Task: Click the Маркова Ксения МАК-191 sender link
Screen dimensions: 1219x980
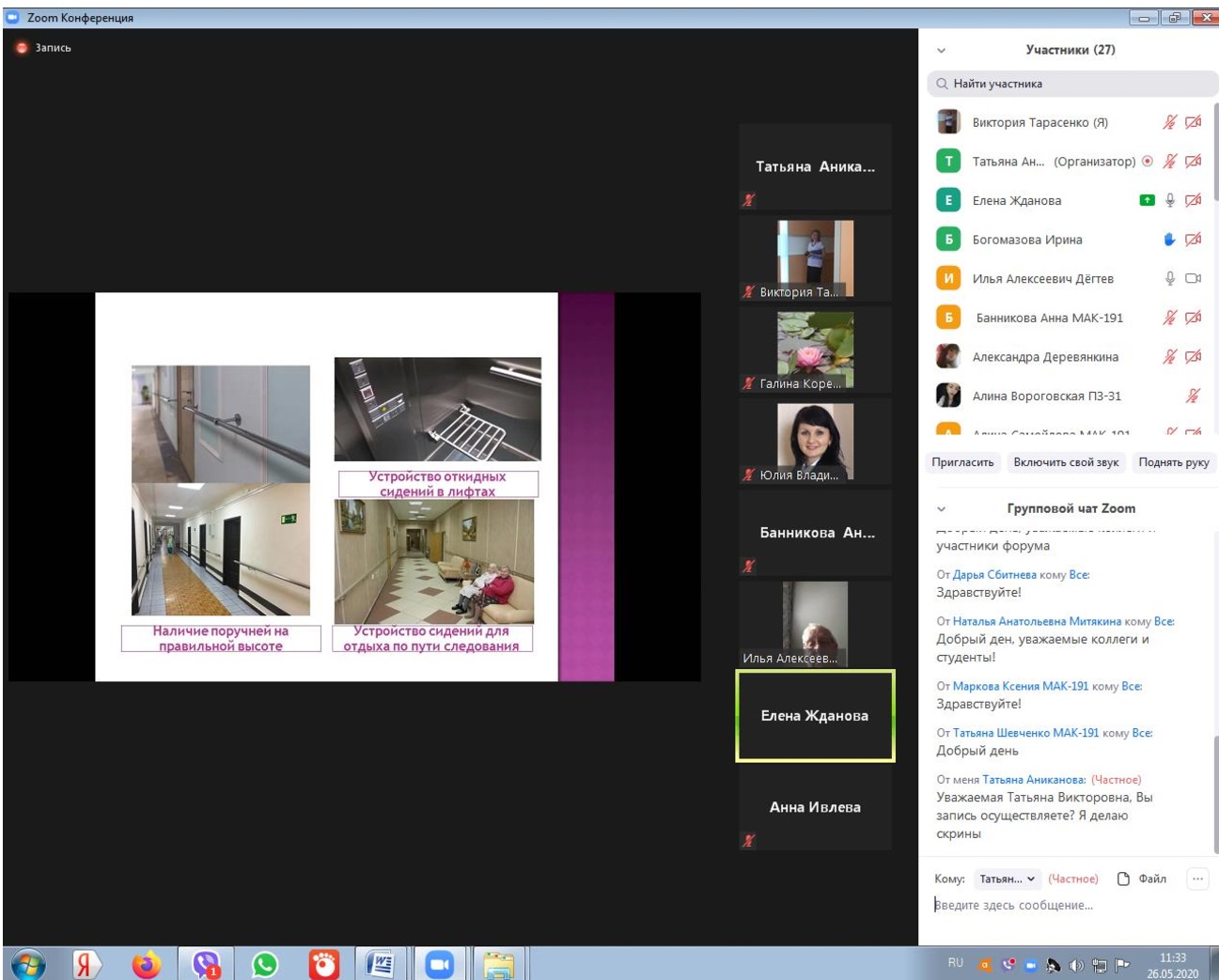Action: pyautogui.click(x=1021, y=687)
